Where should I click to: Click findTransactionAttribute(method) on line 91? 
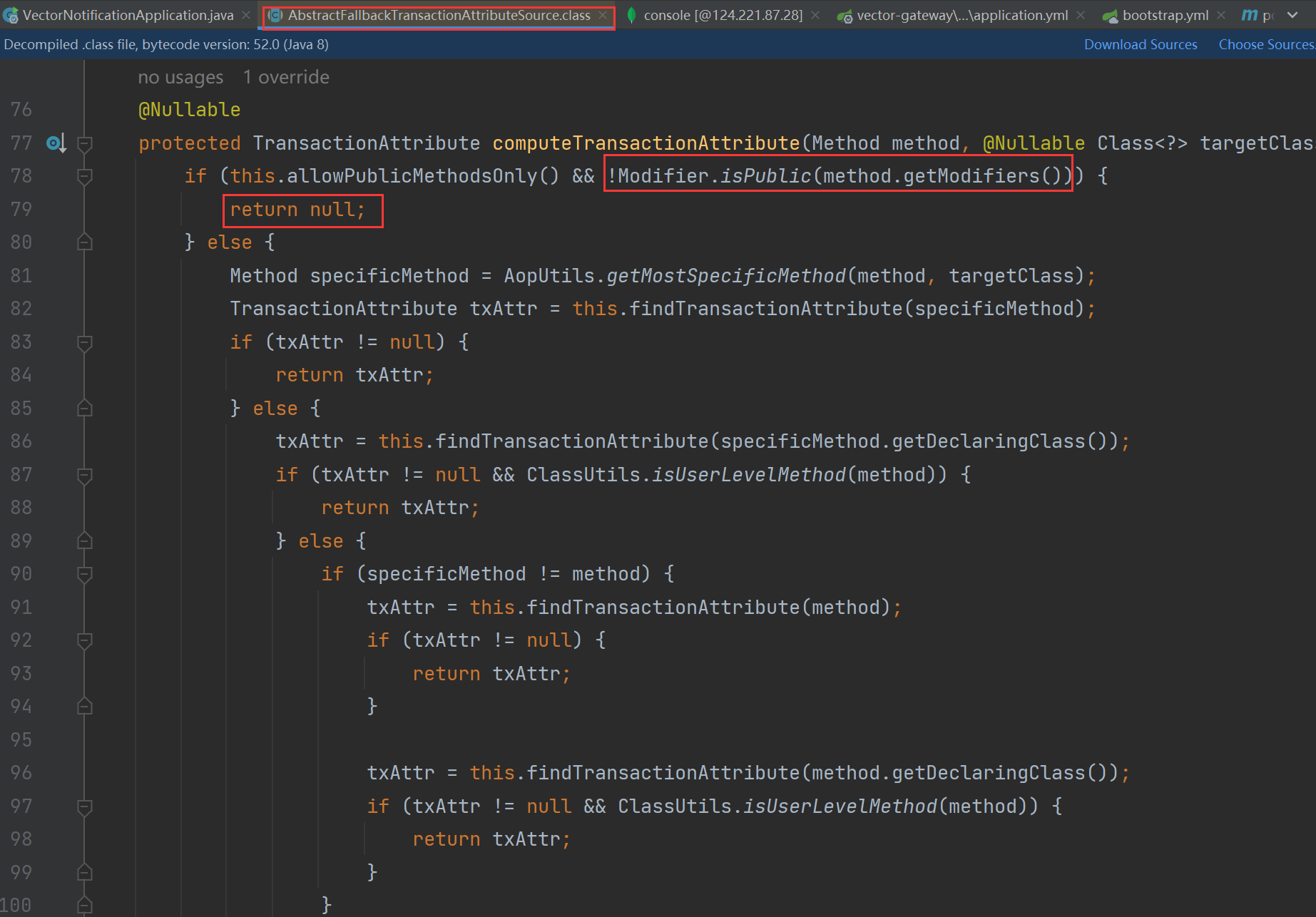(x=708, y=608)
